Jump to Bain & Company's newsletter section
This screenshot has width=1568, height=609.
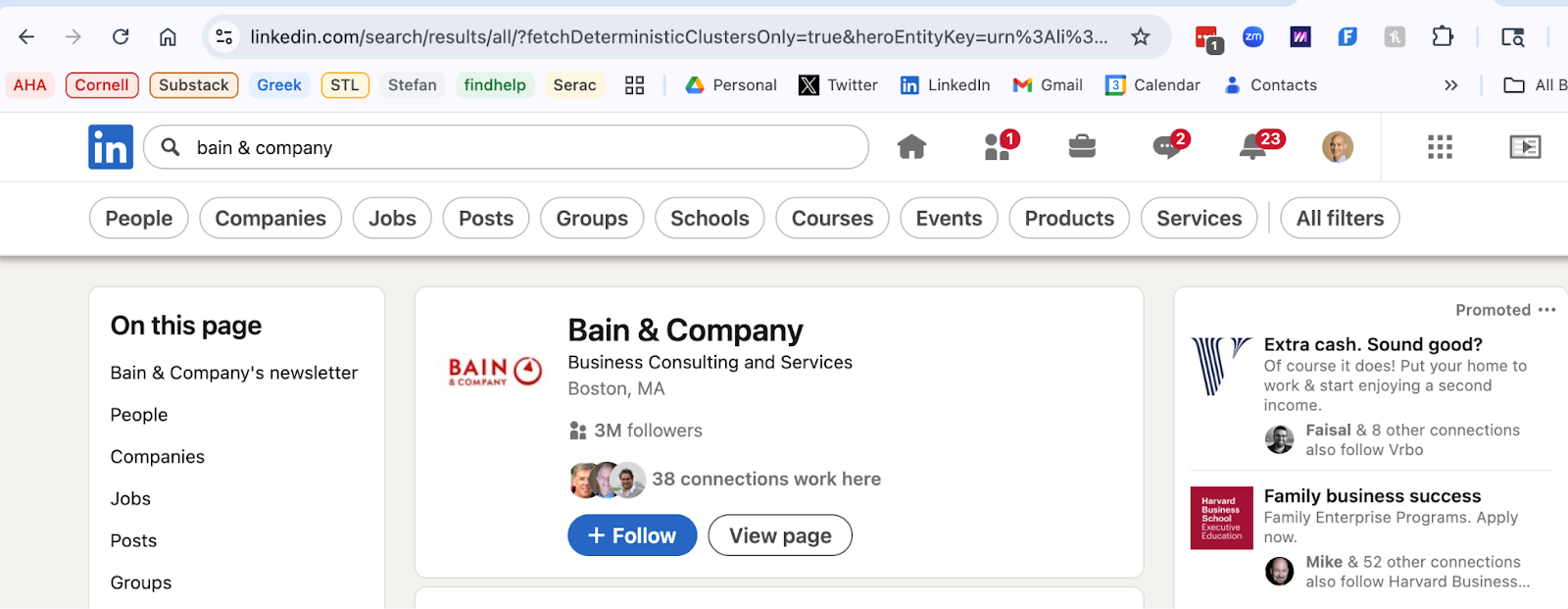point(234,373)
